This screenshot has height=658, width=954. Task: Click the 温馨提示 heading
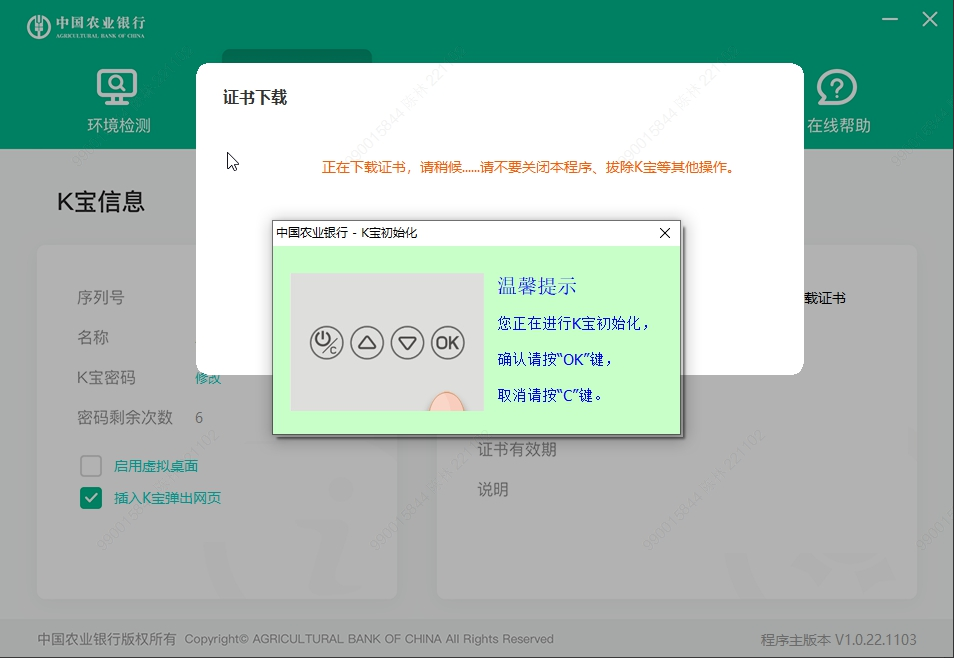537,286
